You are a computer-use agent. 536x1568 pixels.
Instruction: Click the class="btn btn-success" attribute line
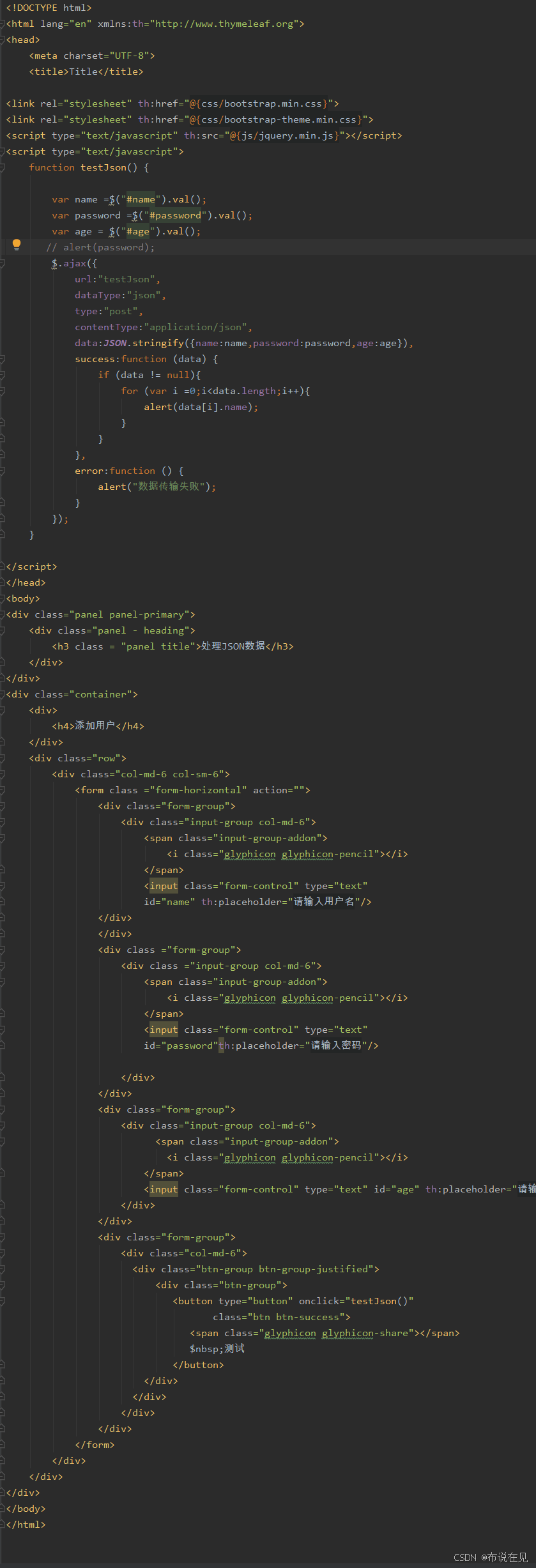[282, 1317]
